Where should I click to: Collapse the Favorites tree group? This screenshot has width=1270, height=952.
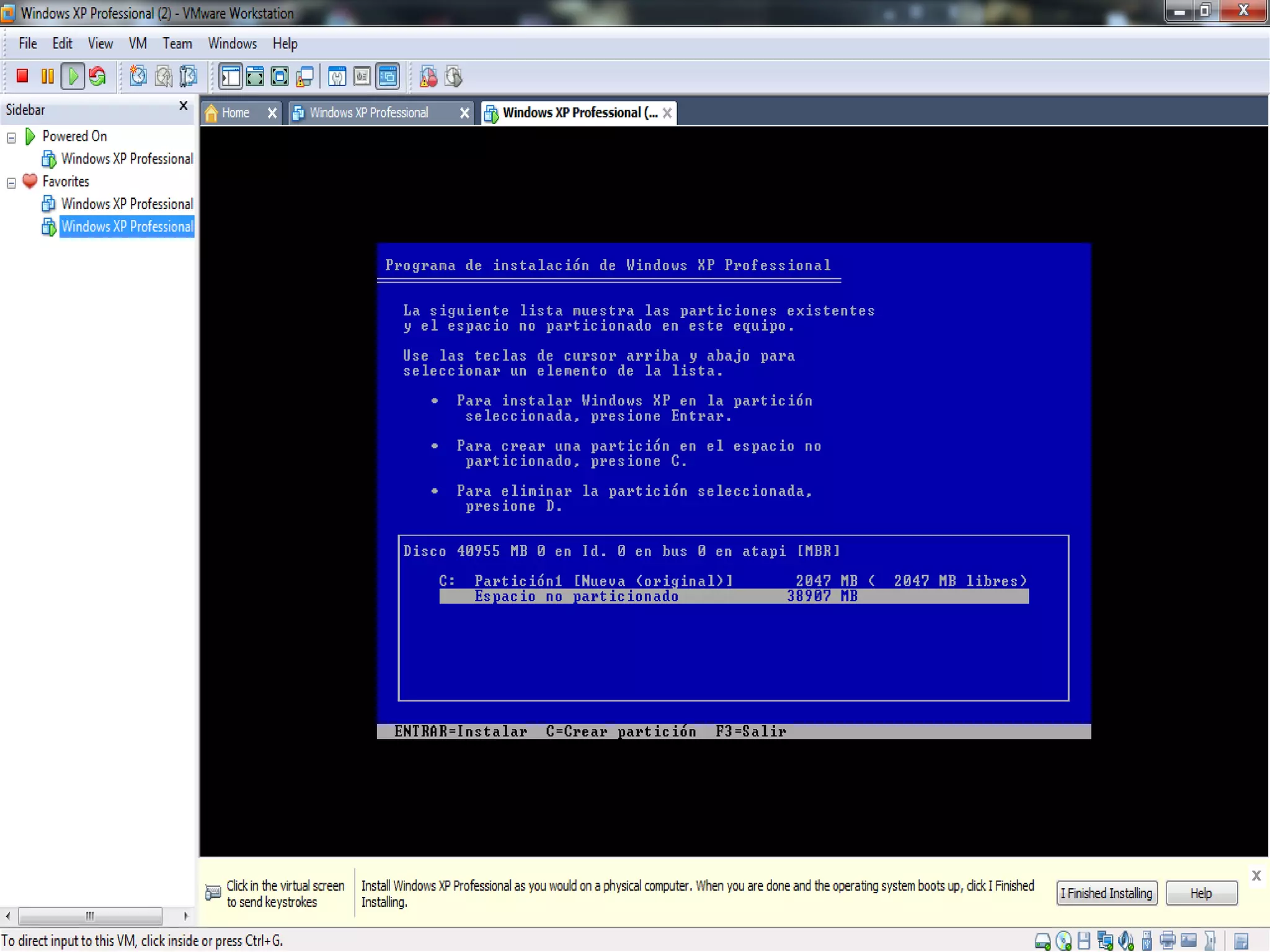click(11, 183)
